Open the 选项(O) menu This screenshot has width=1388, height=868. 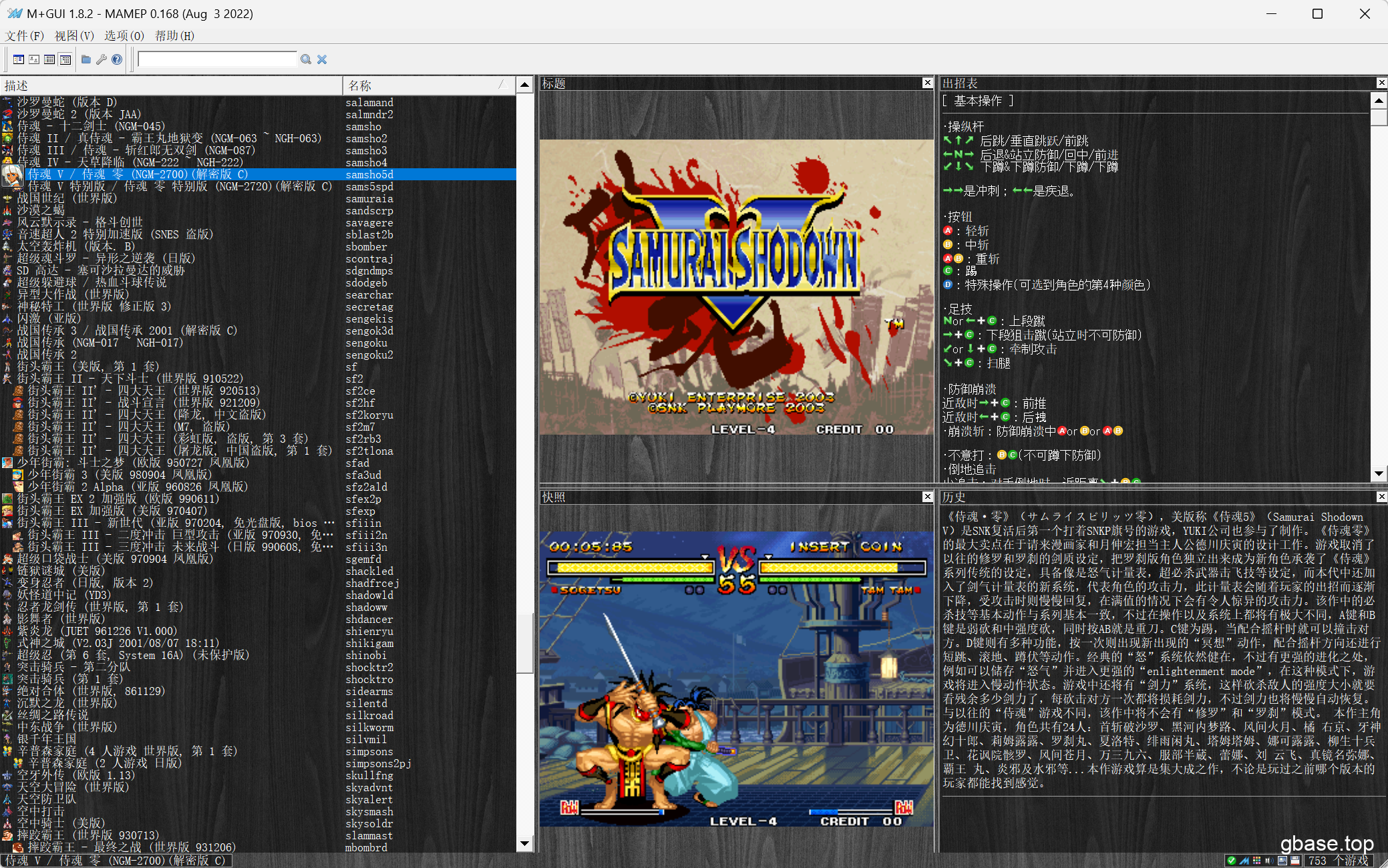[x=124, y=35]
